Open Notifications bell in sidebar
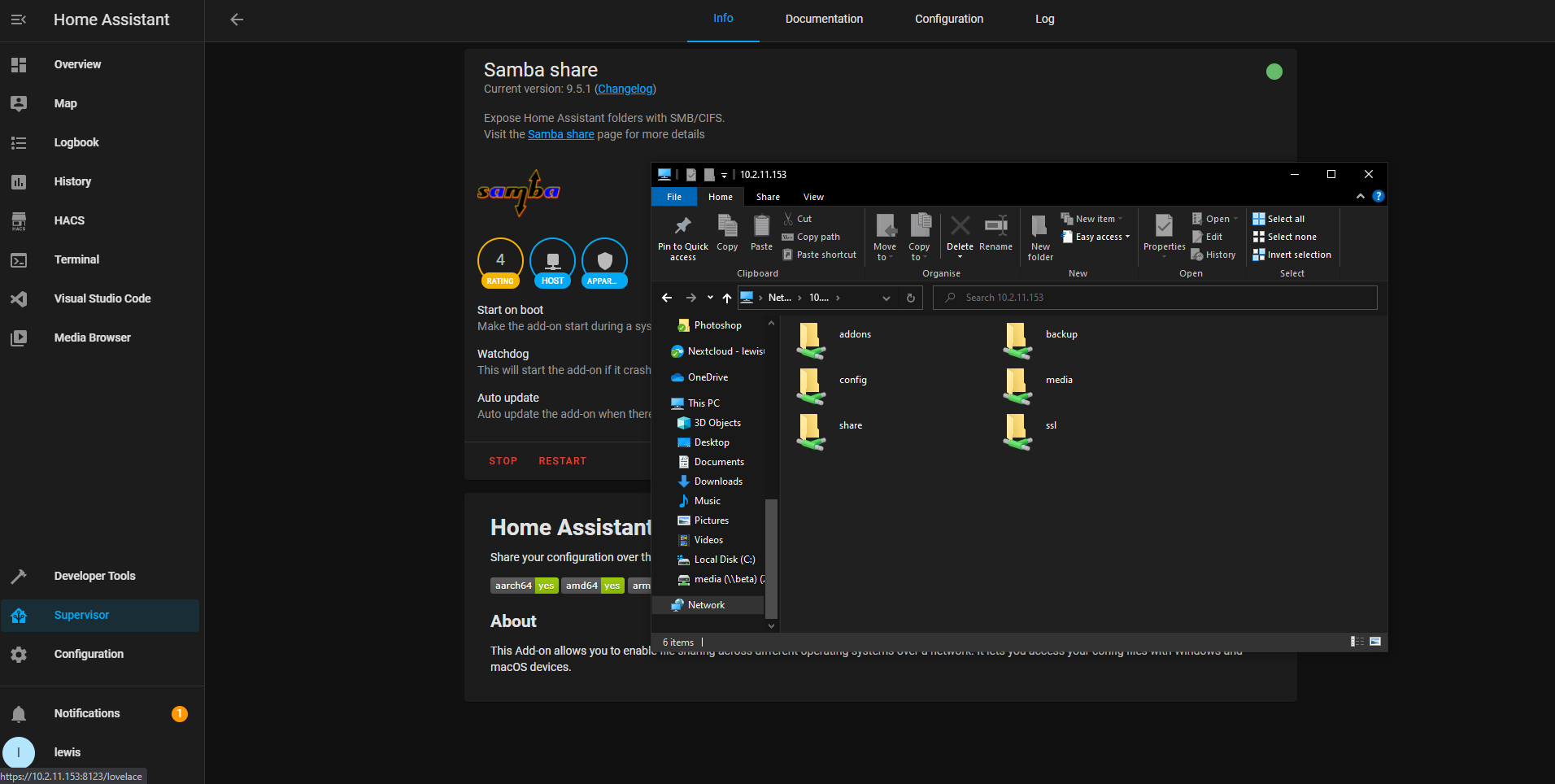This screenshot has width=1555, height=784. 101,713
